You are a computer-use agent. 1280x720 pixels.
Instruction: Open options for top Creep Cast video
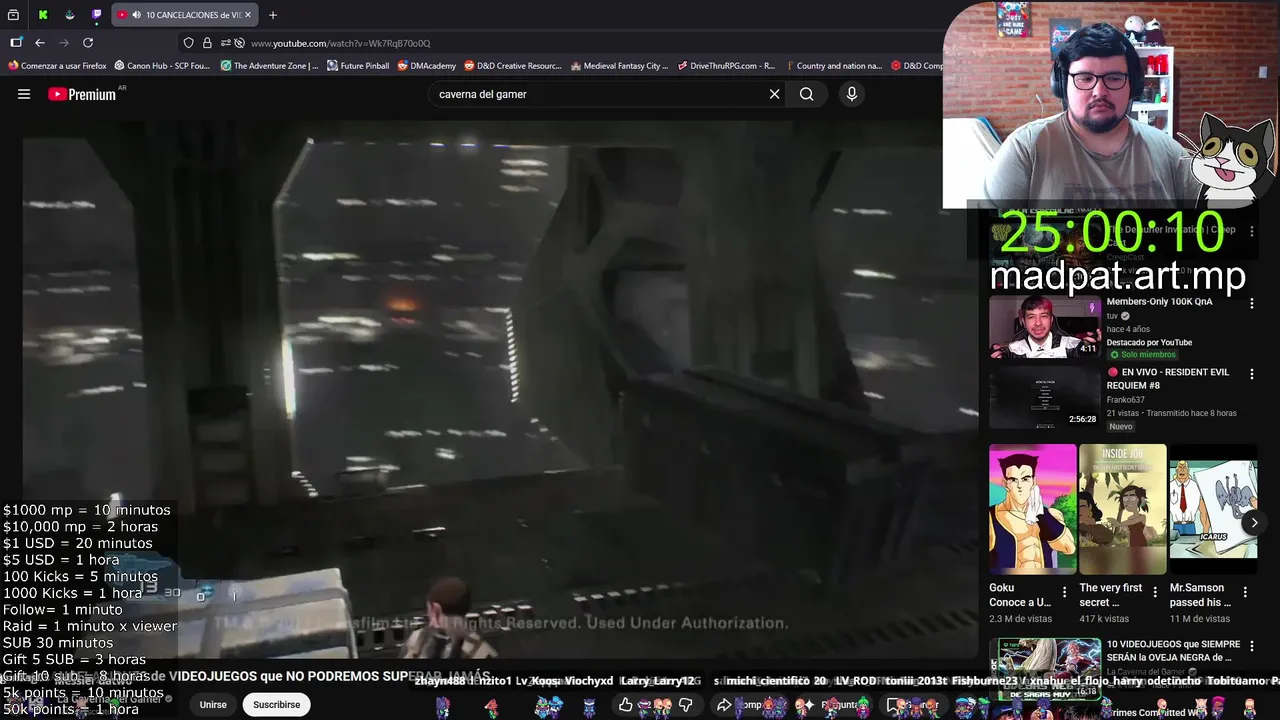tap(1251, 231)
